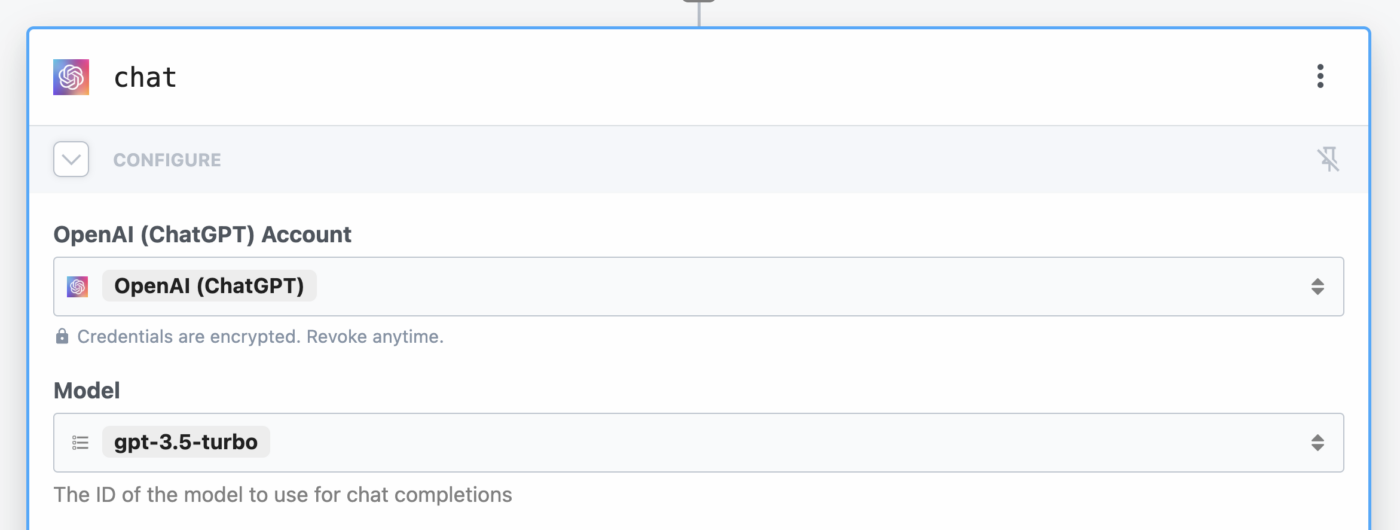Open the Model dropdown arrows

pyautogui.click(x=1317, y=443)
